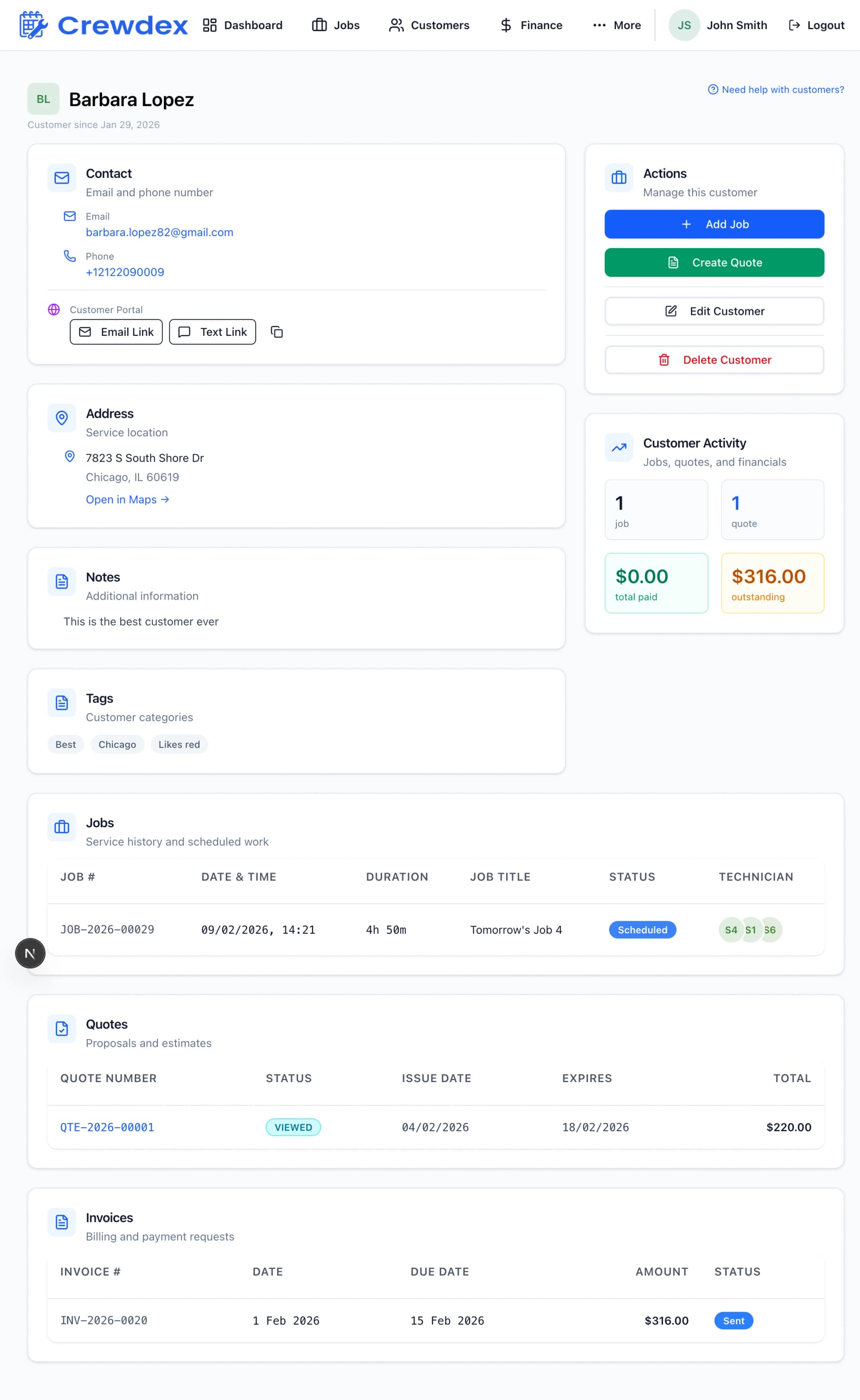
Task: Open address in Maps
Action: [127, 499]
